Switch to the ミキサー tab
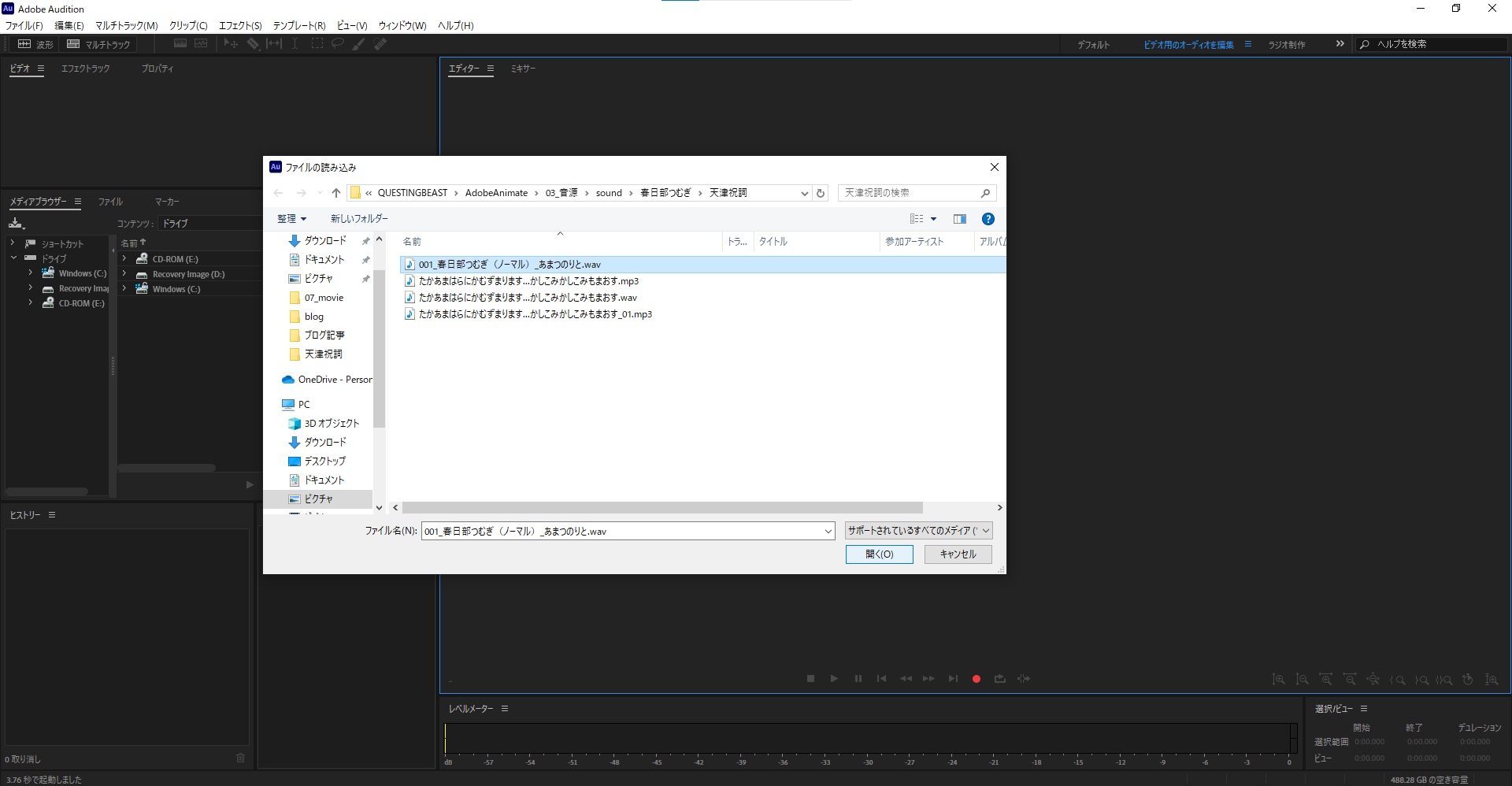The width and height of the screenshot is (1512, 786). (x=523, y=69)
